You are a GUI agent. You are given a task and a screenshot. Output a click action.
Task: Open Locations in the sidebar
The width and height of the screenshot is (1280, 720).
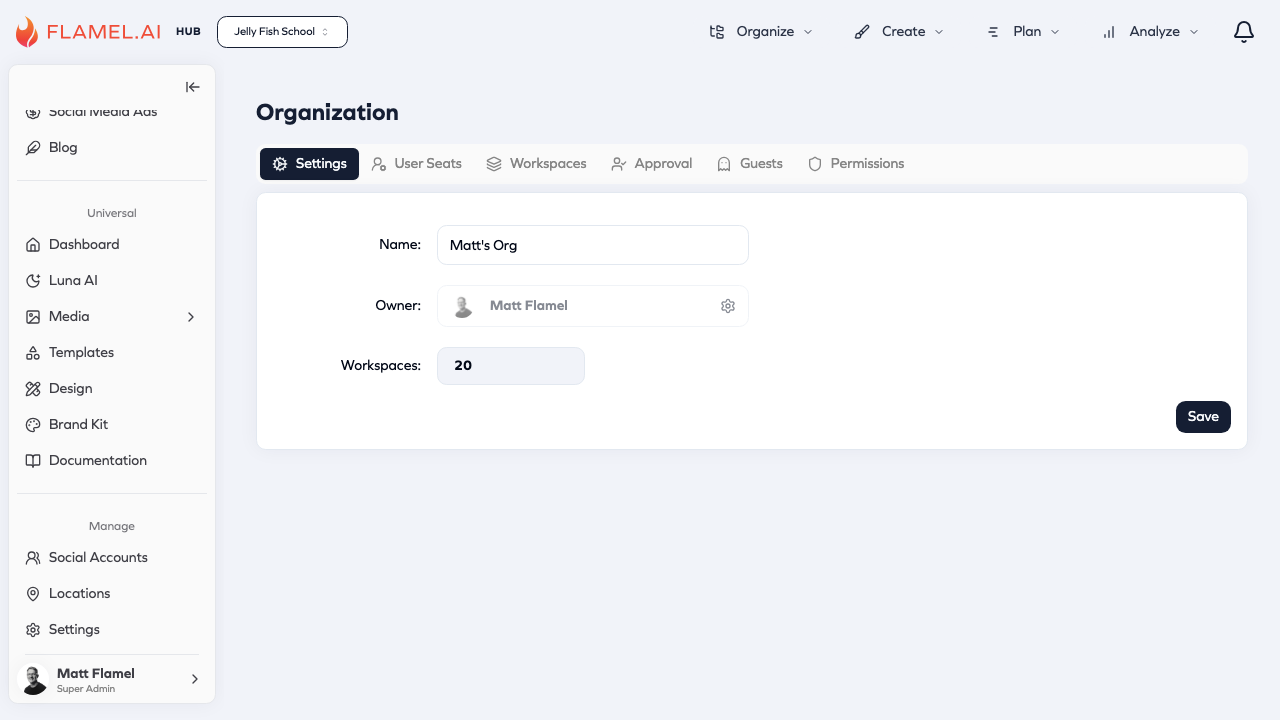tap(112, 593)
